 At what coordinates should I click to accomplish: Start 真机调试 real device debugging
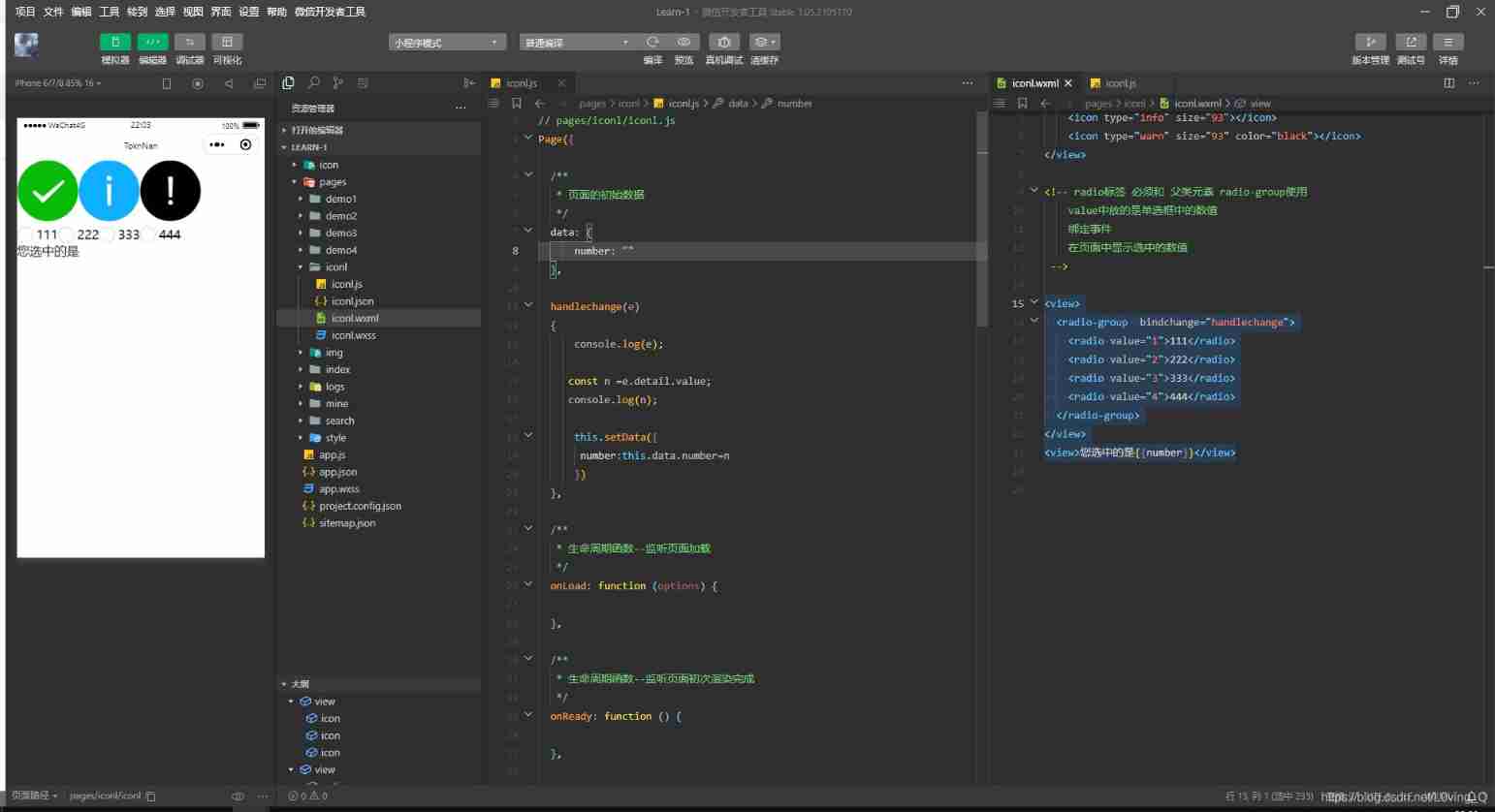(x=724, y=42)
